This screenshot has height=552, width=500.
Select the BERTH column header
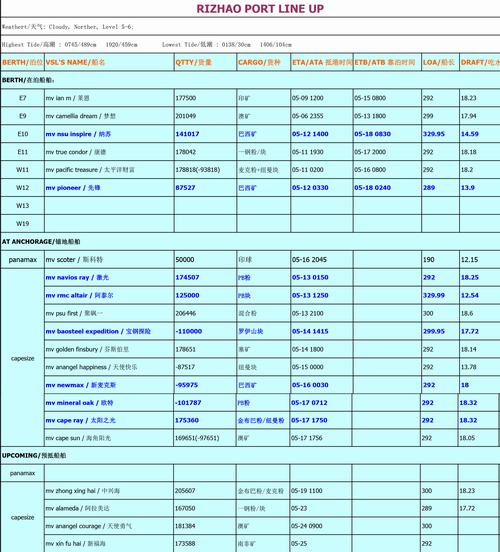(23, 62)
